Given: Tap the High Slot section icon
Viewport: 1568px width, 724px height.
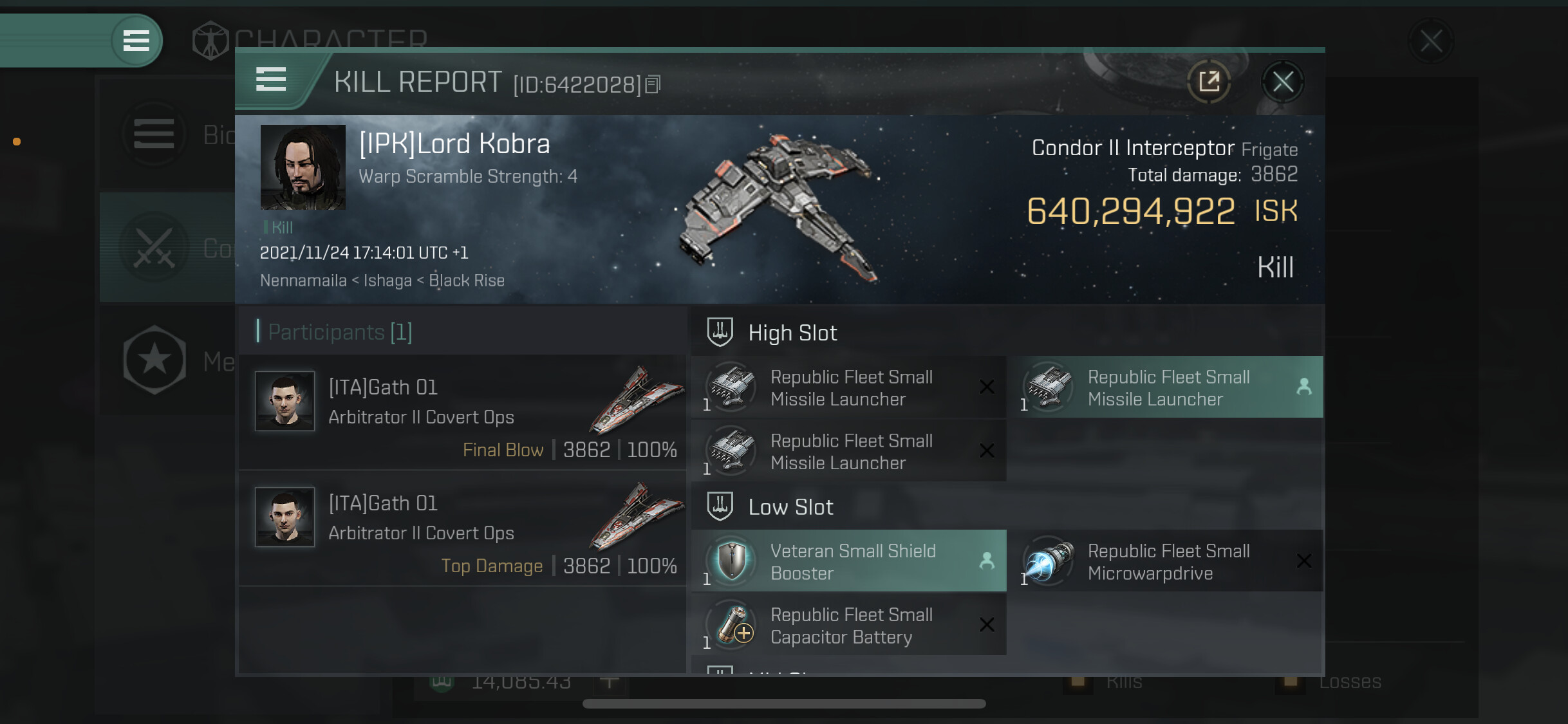Looking at the screenshot, I should pos(720,332).
